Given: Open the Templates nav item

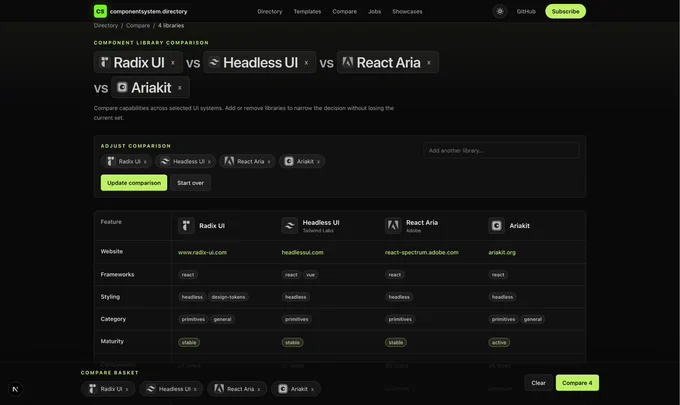Looking at the screenshot, I should point(307,12).
